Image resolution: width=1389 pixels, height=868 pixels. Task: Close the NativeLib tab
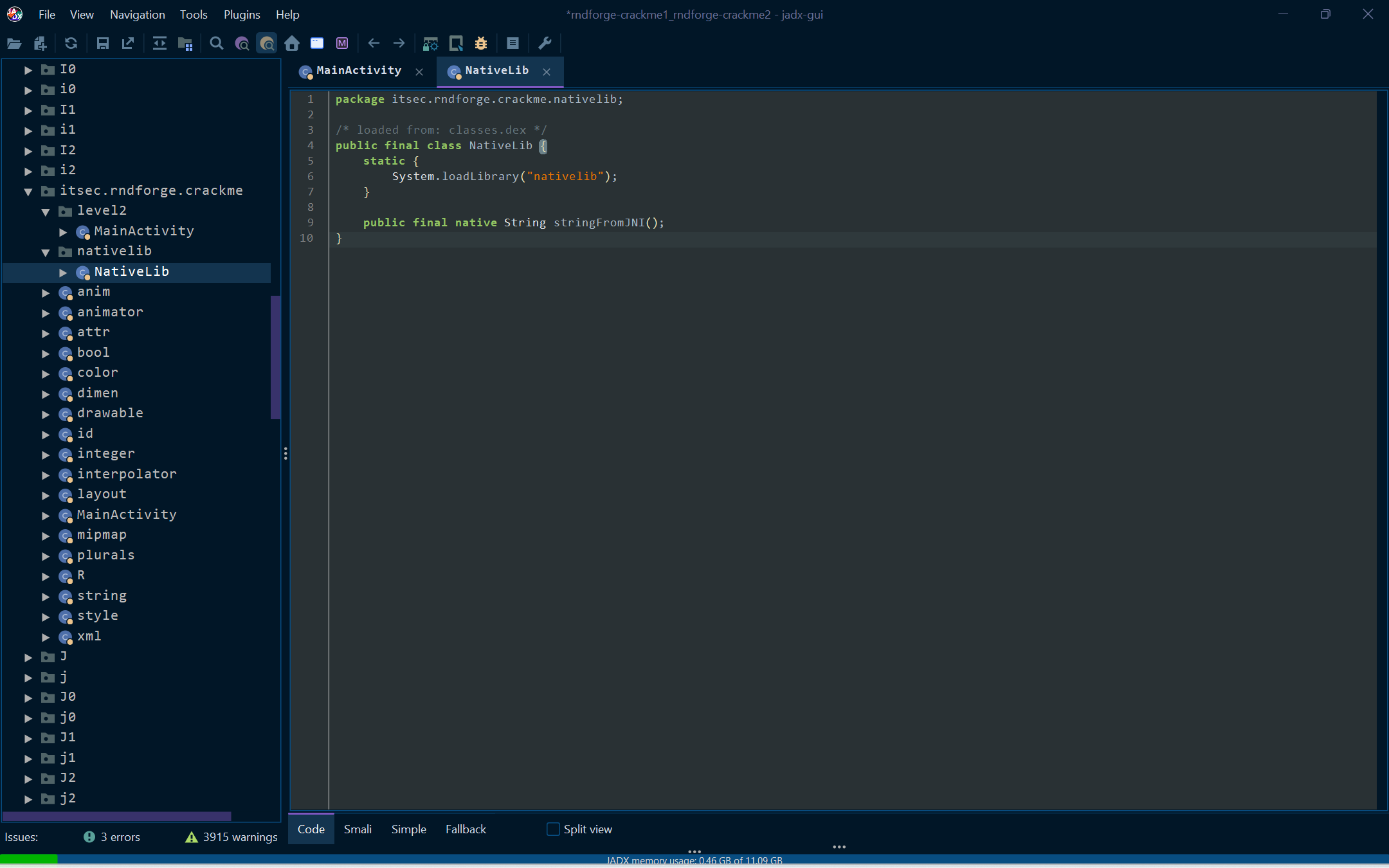(x=547, y=71)
